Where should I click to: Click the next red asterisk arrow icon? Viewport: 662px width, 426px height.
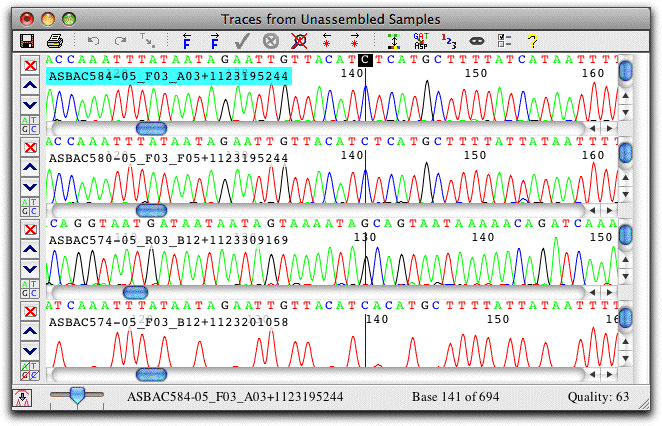tap(355, 41)
